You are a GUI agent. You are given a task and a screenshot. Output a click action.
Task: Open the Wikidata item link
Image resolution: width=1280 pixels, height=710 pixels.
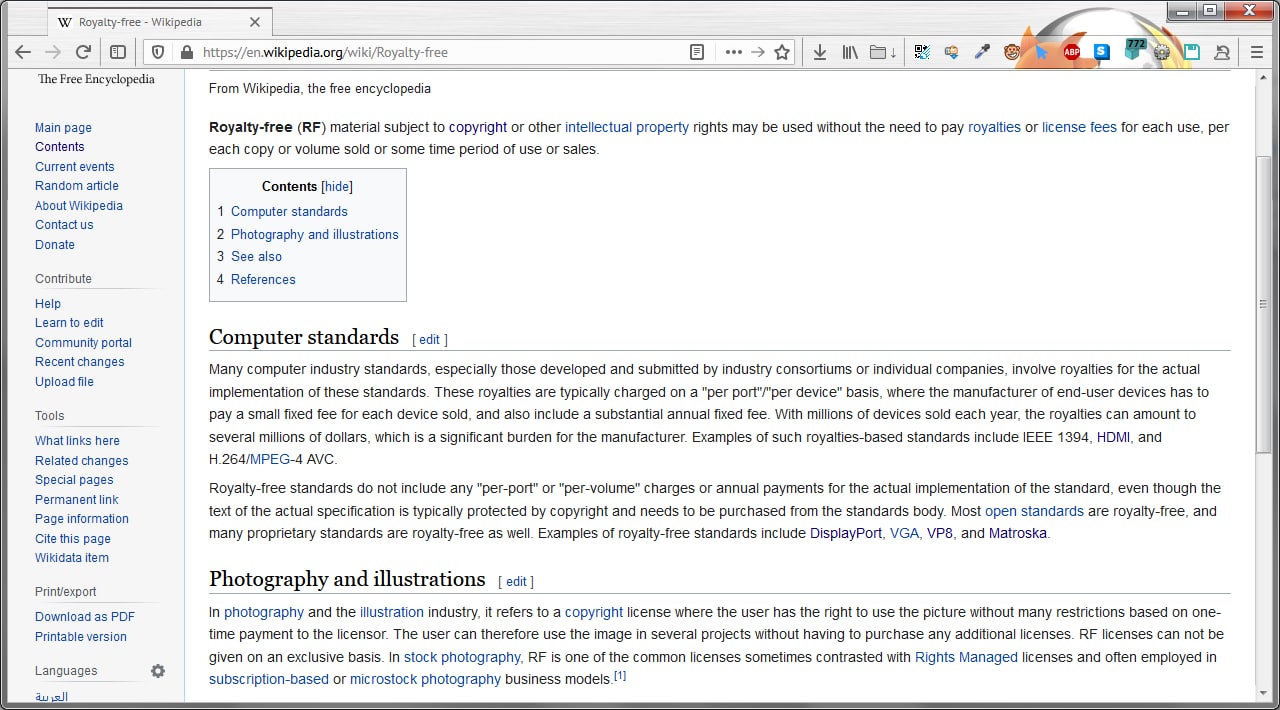click(72, 558)
